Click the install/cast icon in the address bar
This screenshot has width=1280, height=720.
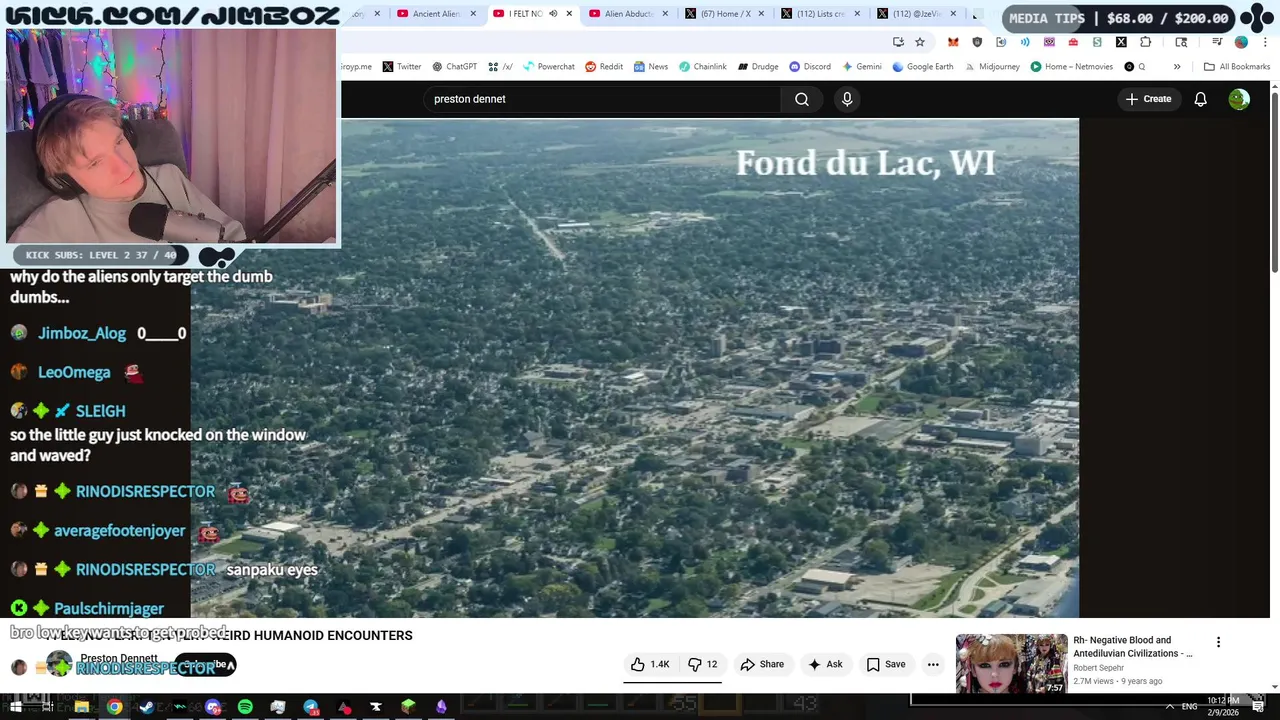point(898,42)
